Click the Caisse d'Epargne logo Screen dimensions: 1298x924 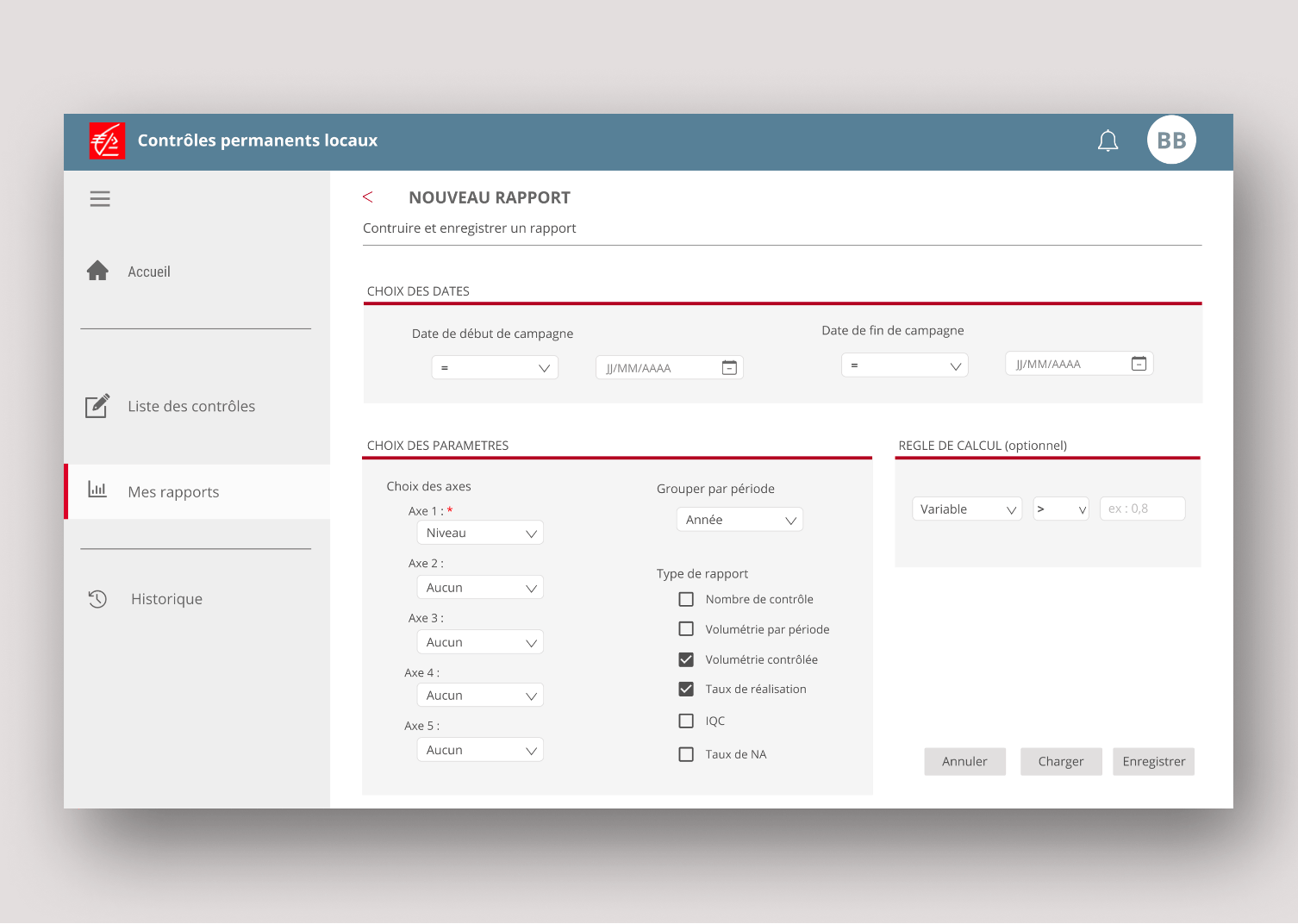(107, 140)
